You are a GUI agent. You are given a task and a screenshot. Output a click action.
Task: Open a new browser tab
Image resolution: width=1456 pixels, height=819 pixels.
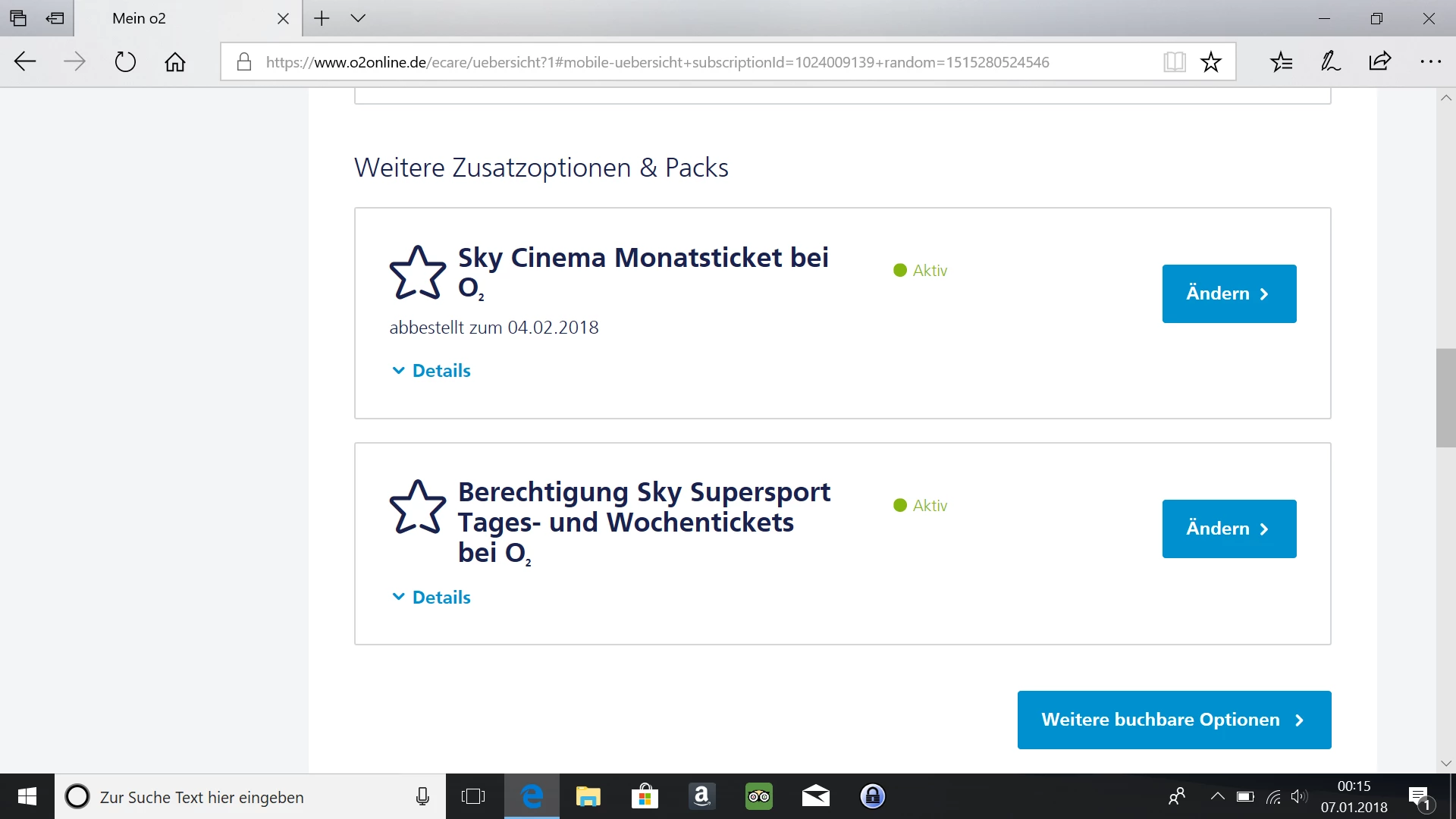coord(322,18)
